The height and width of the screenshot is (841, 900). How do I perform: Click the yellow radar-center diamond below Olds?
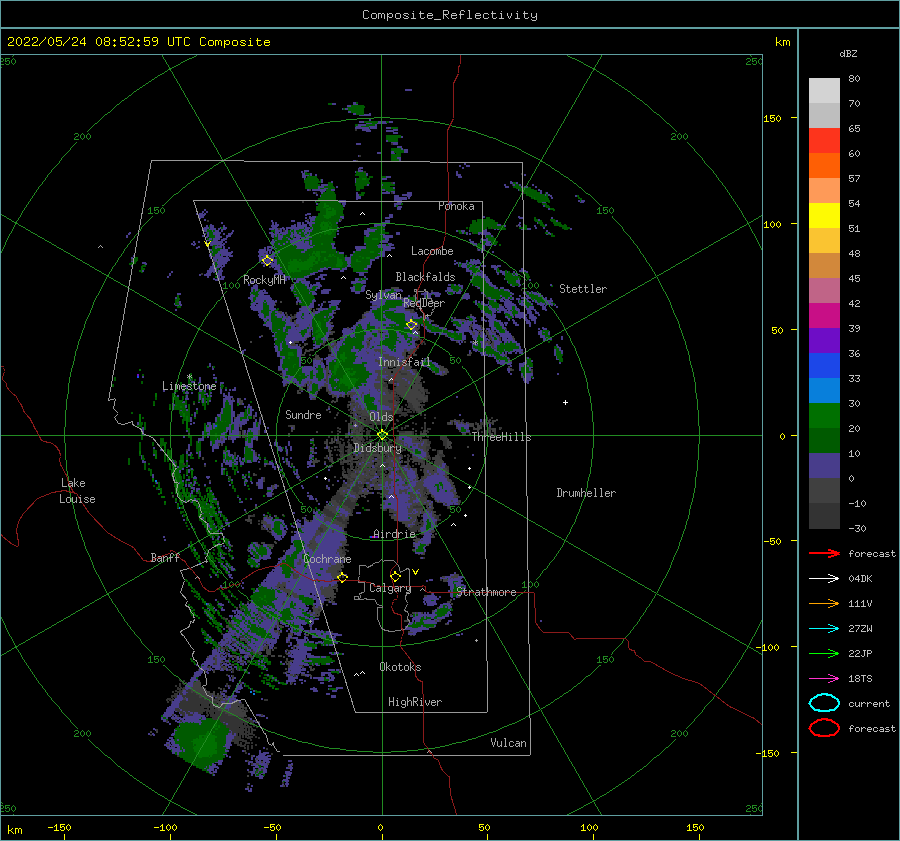click(382, 435)
